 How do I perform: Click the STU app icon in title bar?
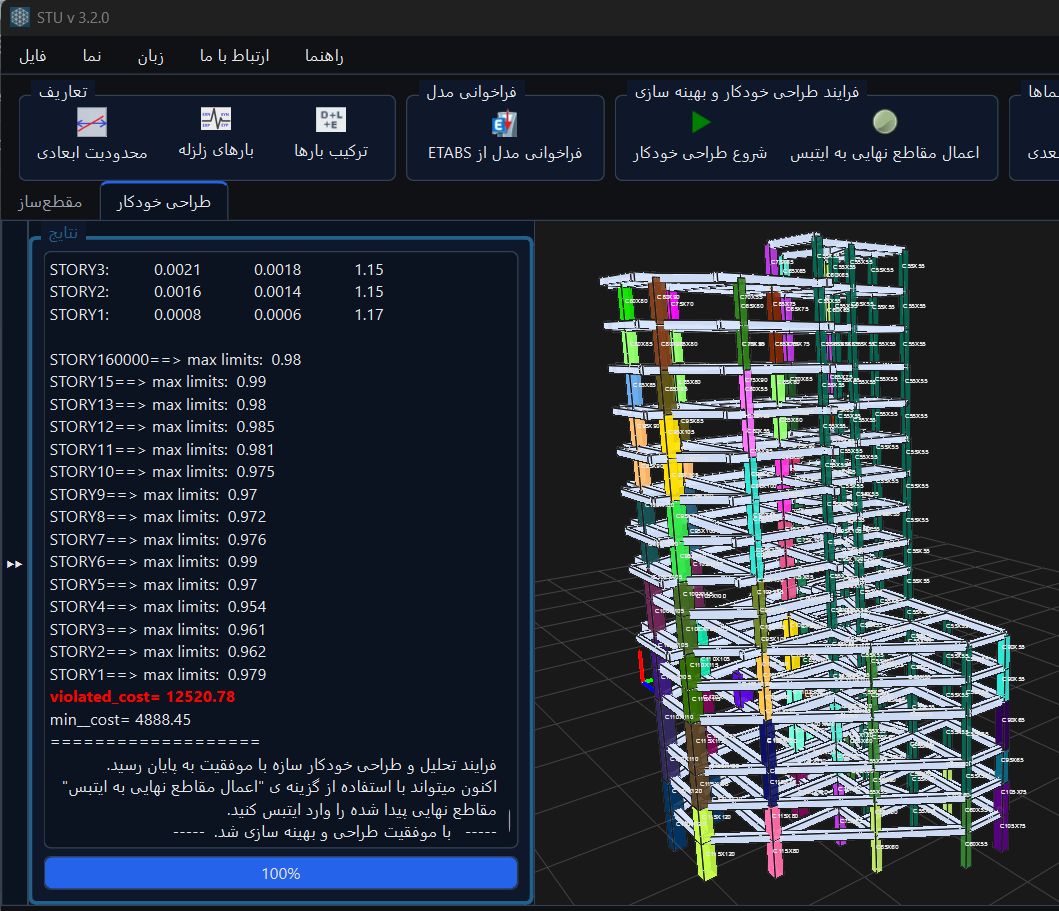(x=20, y=17)
